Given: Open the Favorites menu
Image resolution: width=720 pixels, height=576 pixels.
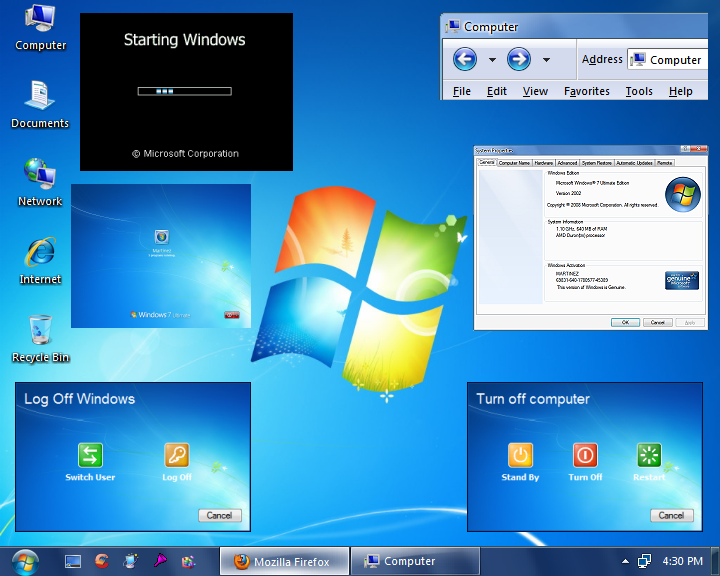Looking at the screenshot, I should tap(586, 91).
